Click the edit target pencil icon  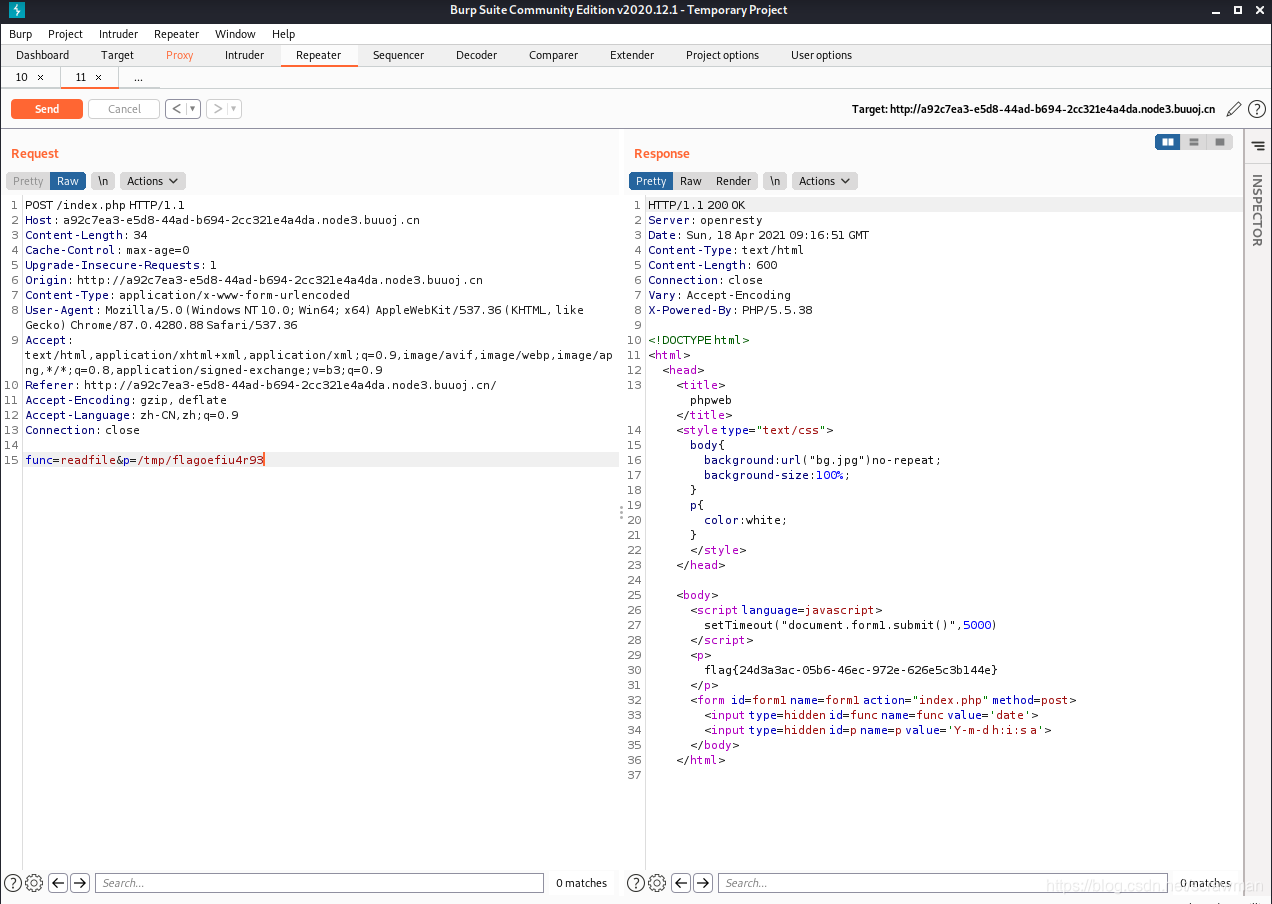[x=1234, y=109]
